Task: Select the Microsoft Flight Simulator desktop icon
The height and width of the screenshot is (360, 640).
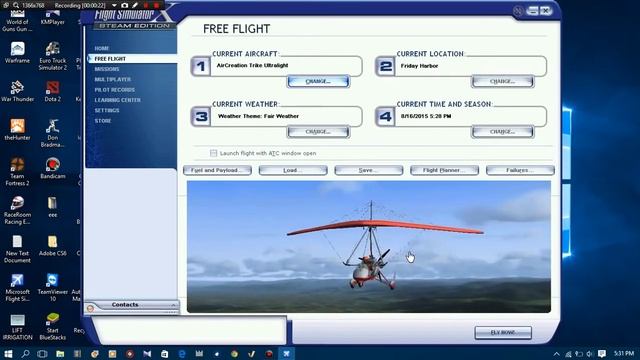Action: (x=17, y=288)
